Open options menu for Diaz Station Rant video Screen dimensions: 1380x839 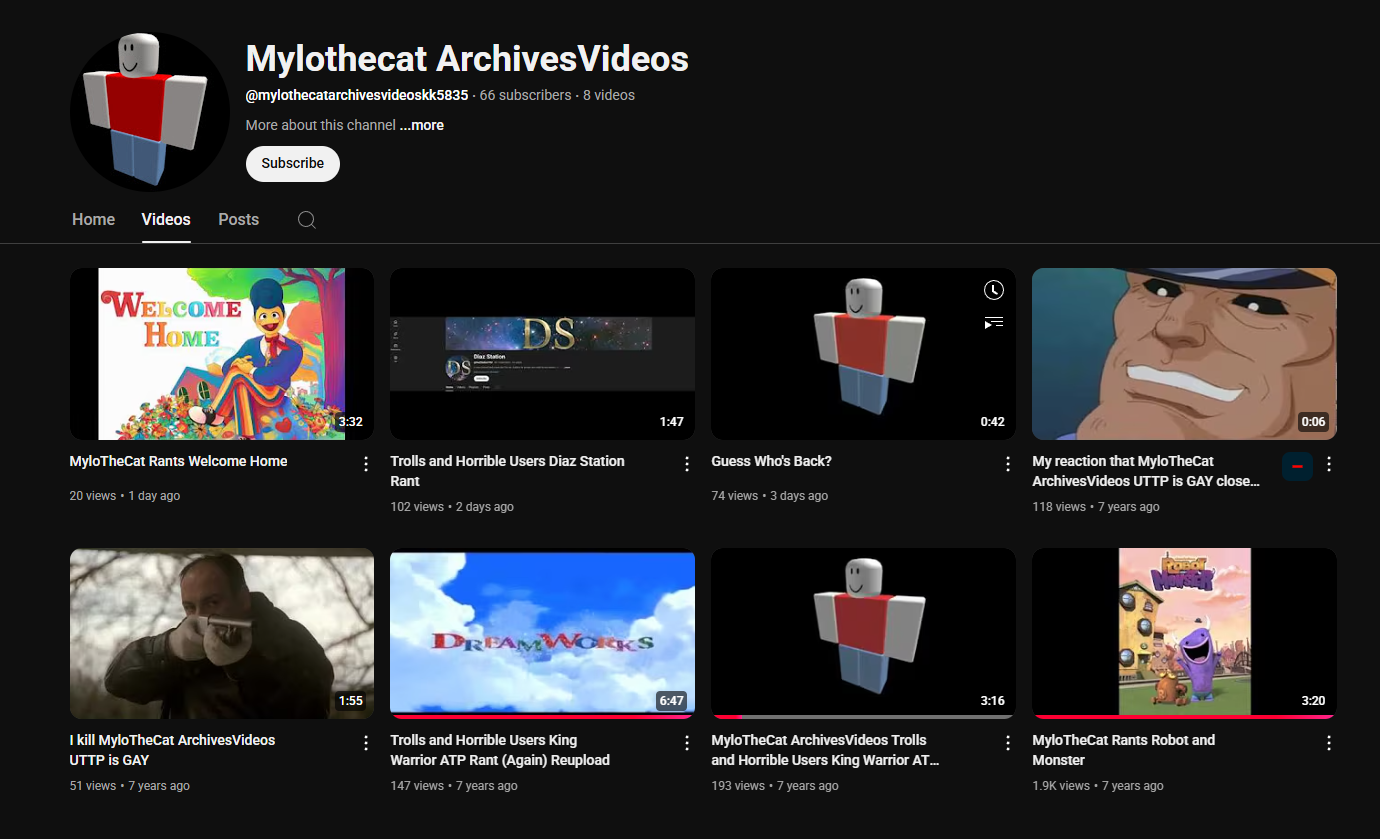click(687, 464)
